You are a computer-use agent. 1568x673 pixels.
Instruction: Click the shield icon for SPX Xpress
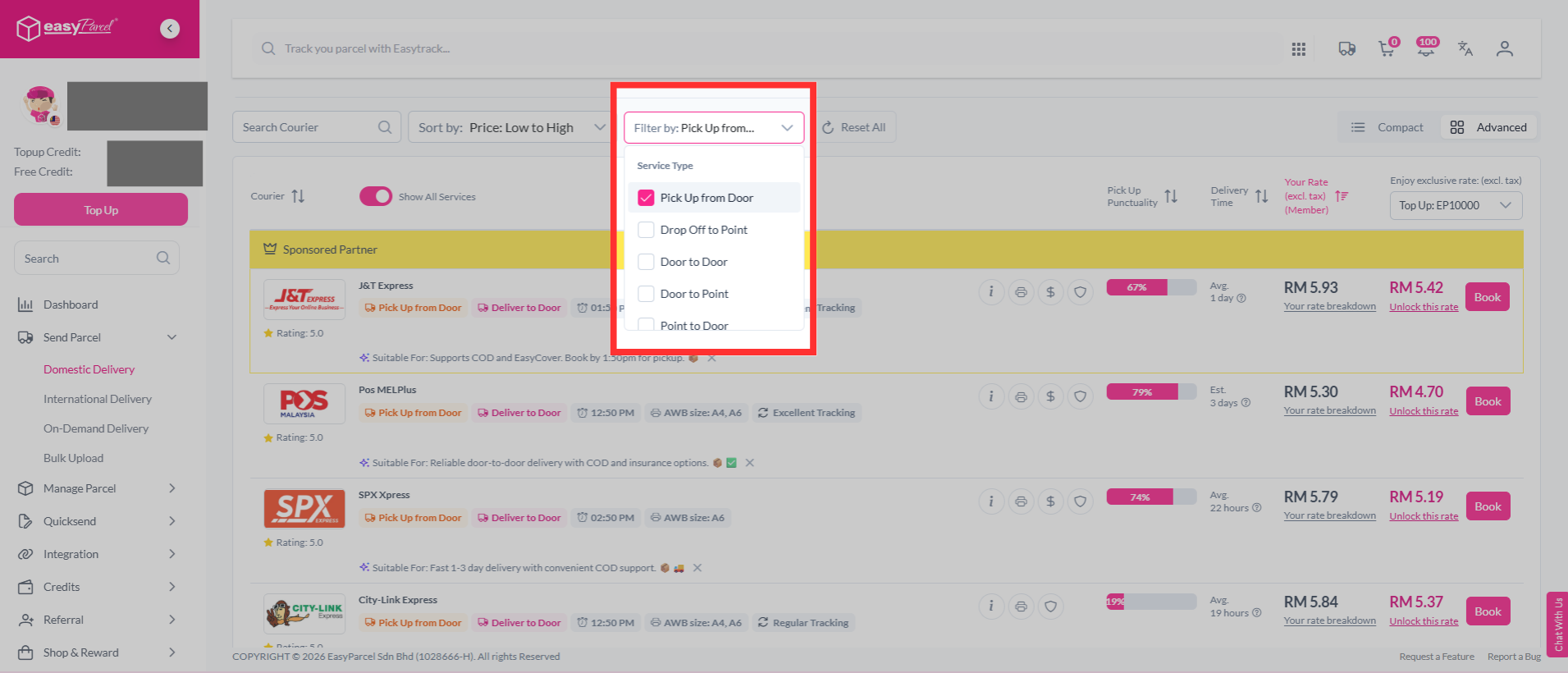click(x=1081, y=501)
